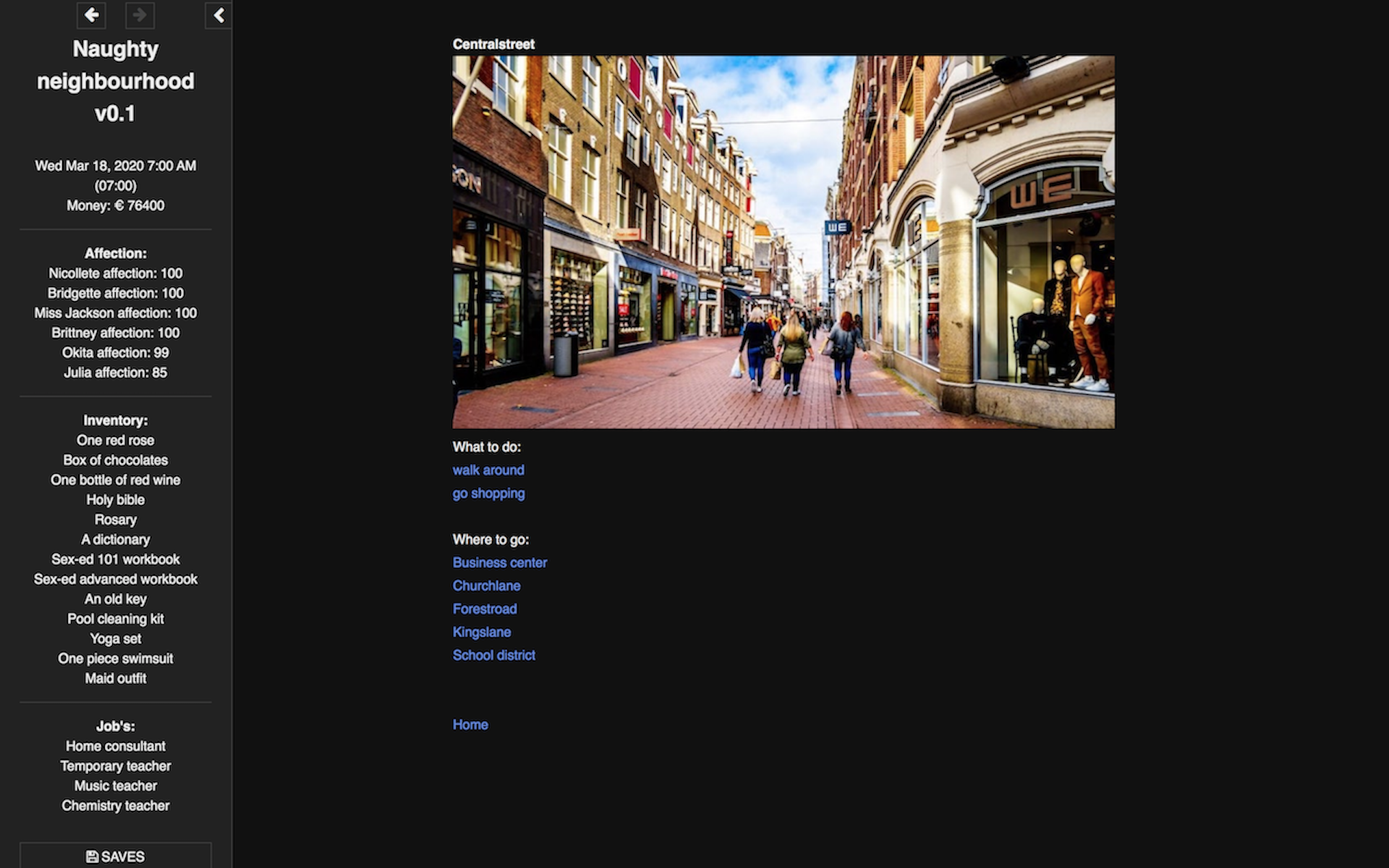Viewport: 1389px width, 868px height.
Task: Choose the go shopping option
Action: [488, 493]
